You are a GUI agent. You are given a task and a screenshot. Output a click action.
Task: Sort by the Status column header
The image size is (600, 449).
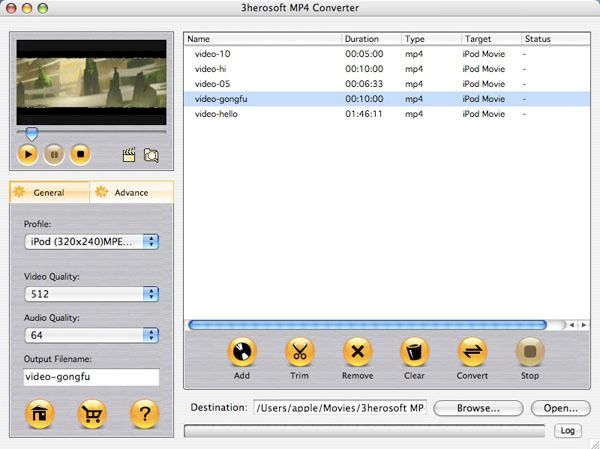tap(556, 39)
